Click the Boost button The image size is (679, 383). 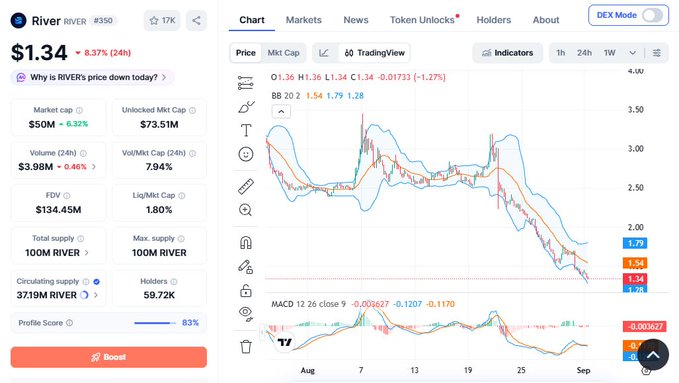(109, 357)
